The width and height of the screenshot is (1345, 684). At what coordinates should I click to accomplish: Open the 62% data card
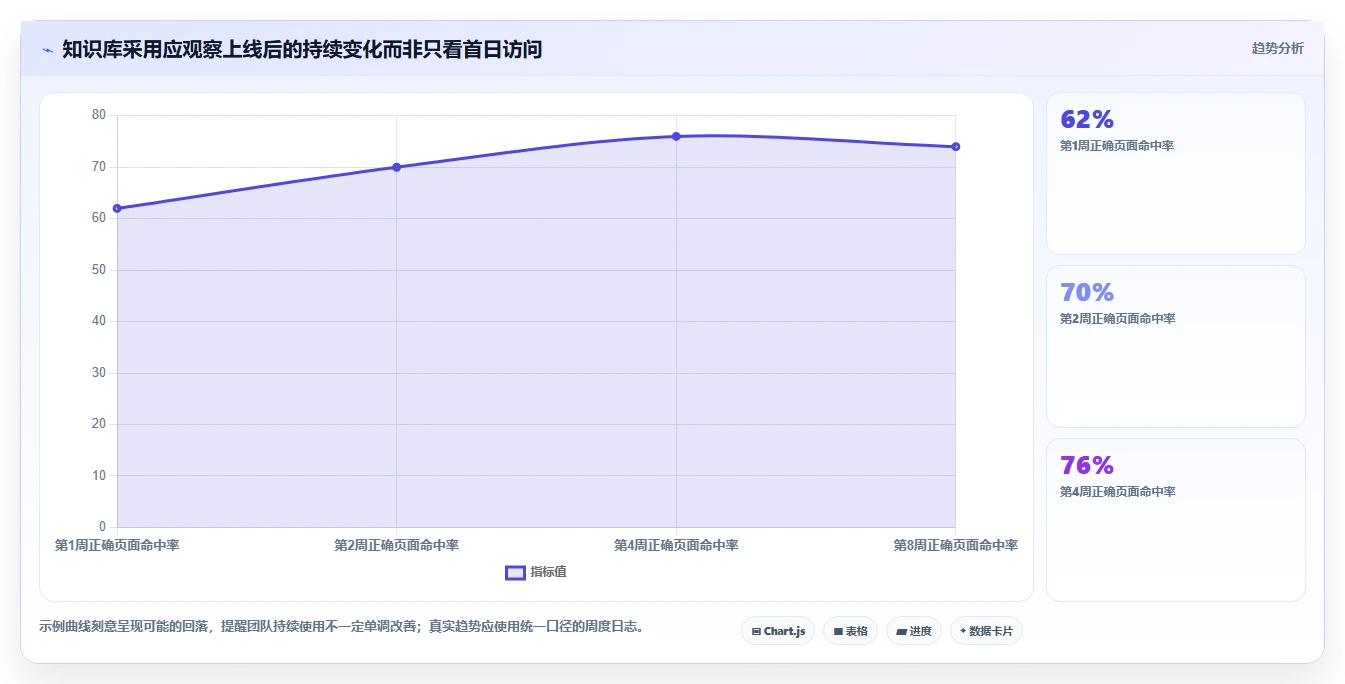click(1176, 173)
